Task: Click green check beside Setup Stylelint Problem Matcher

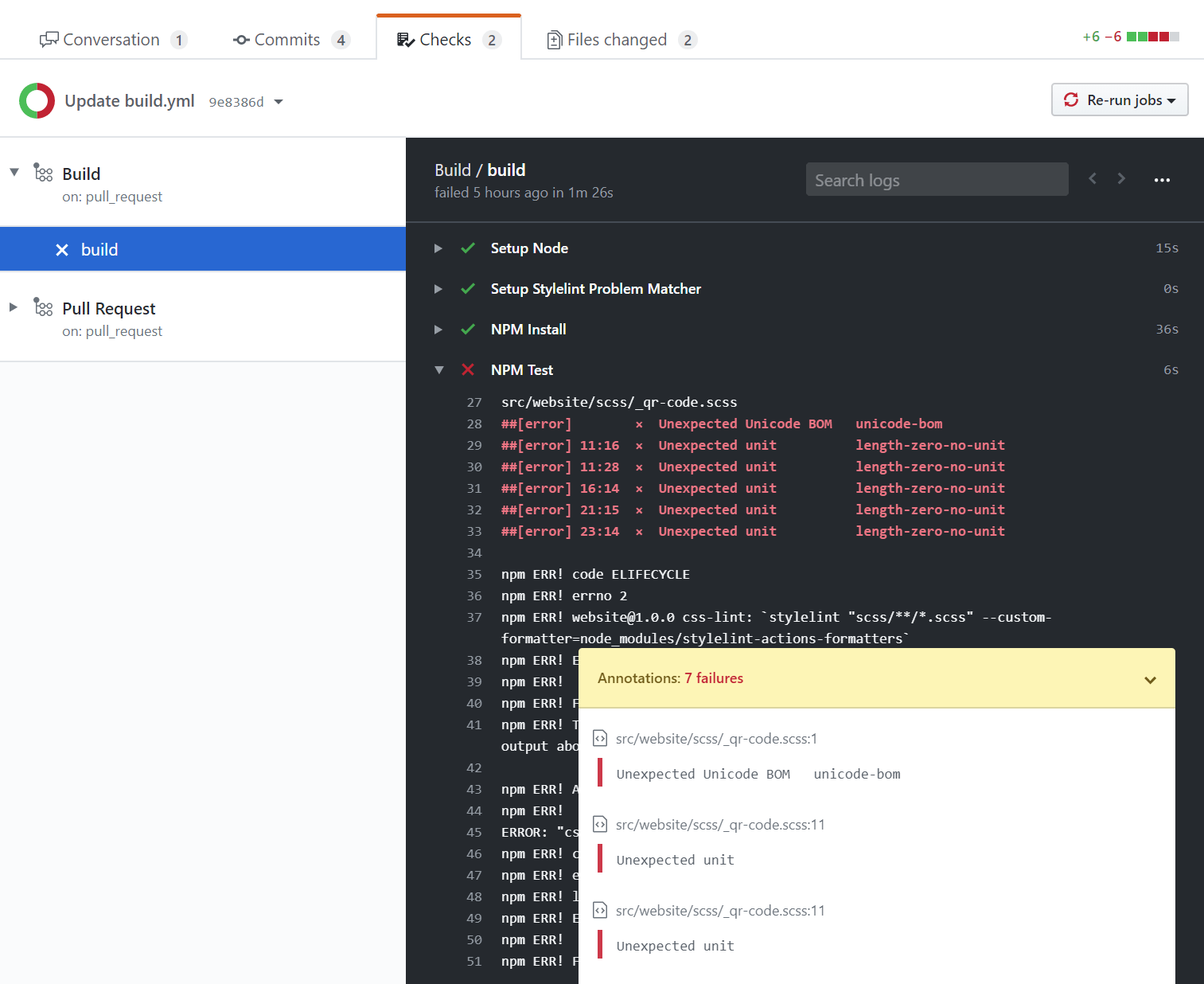Action: click(x=468, y=289)
